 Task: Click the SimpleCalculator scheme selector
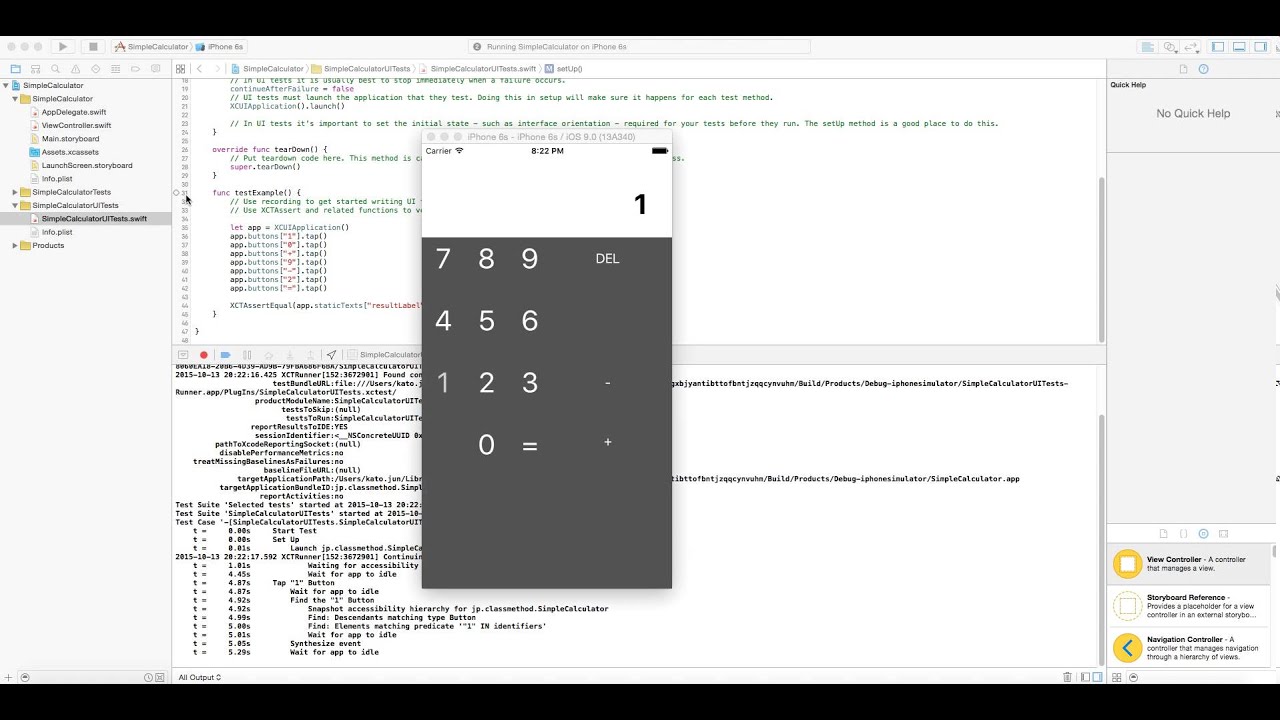pyautogui.click(x=152, y=47)
